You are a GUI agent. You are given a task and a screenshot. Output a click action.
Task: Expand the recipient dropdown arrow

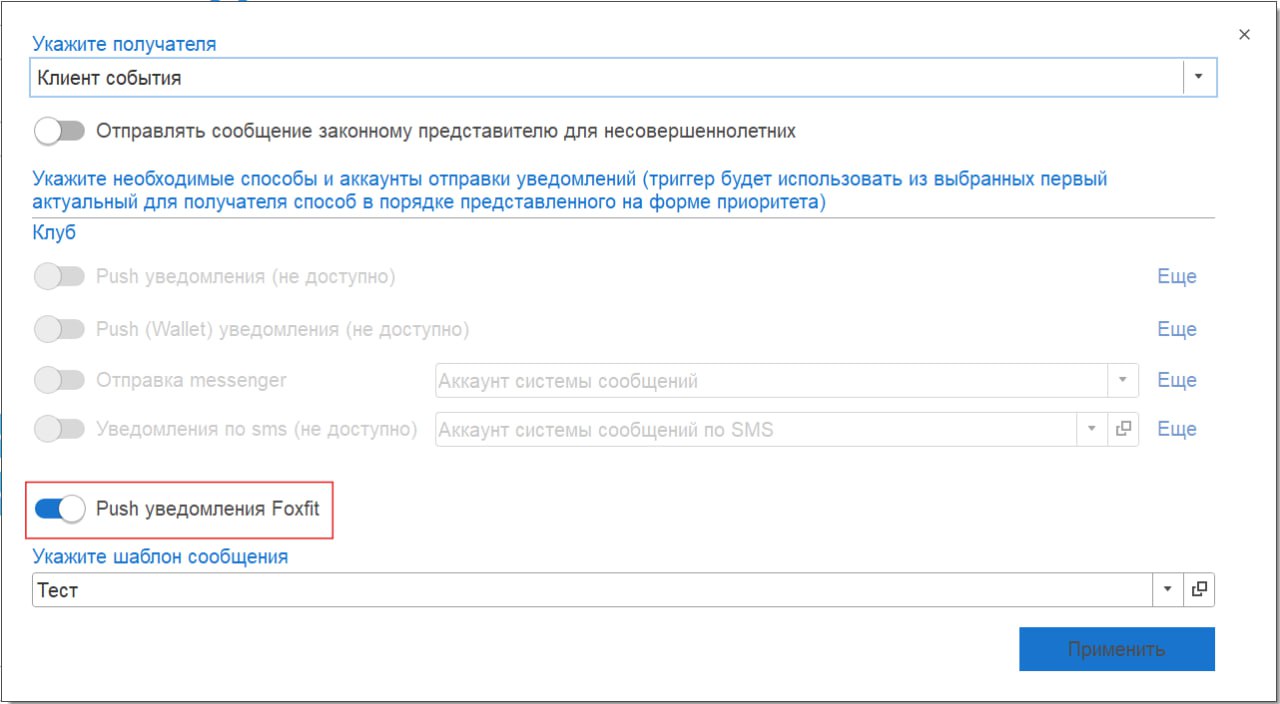point(1199,77)
